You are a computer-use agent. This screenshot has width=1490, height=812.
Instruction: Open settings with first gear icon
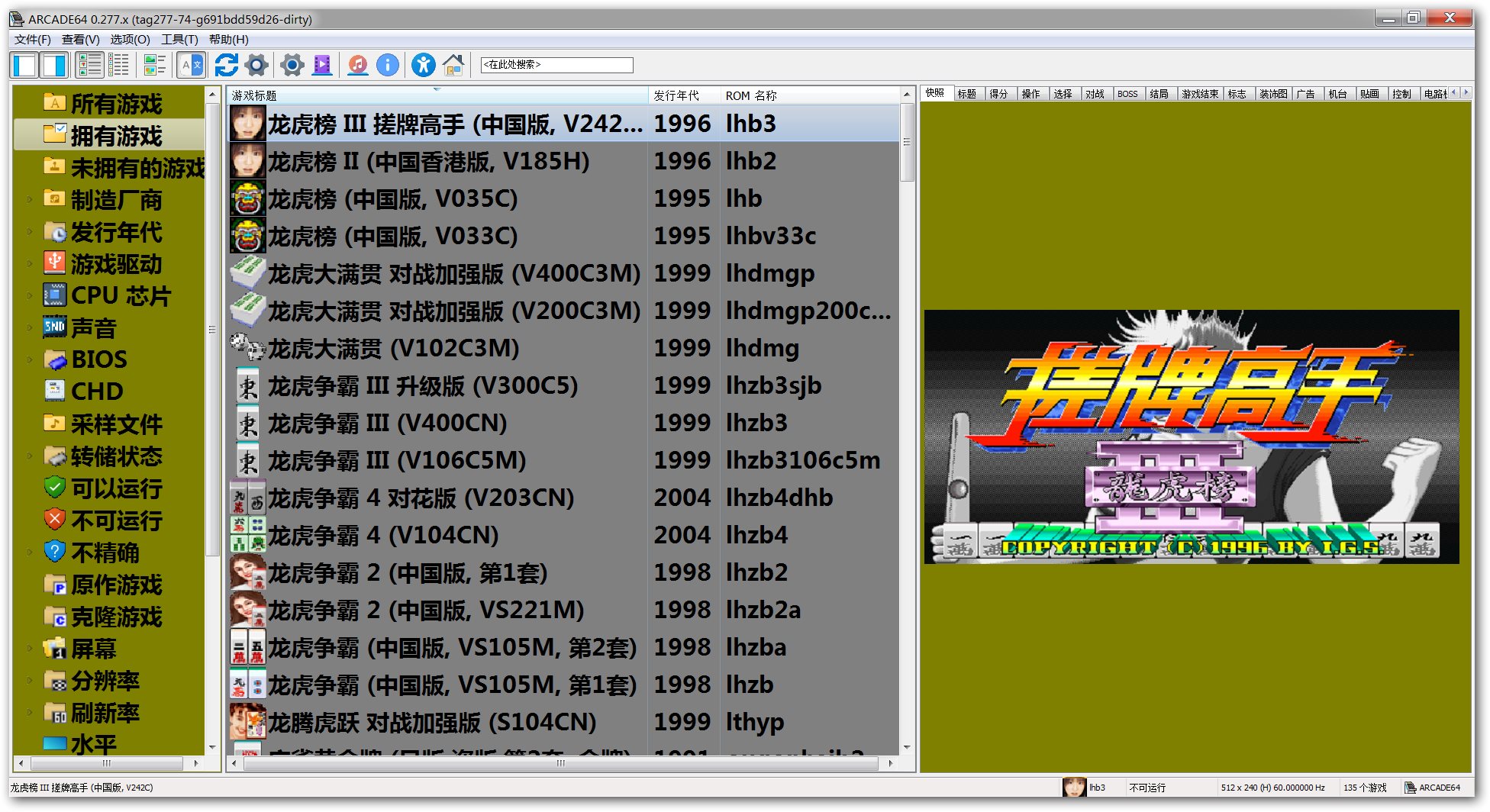256,66
